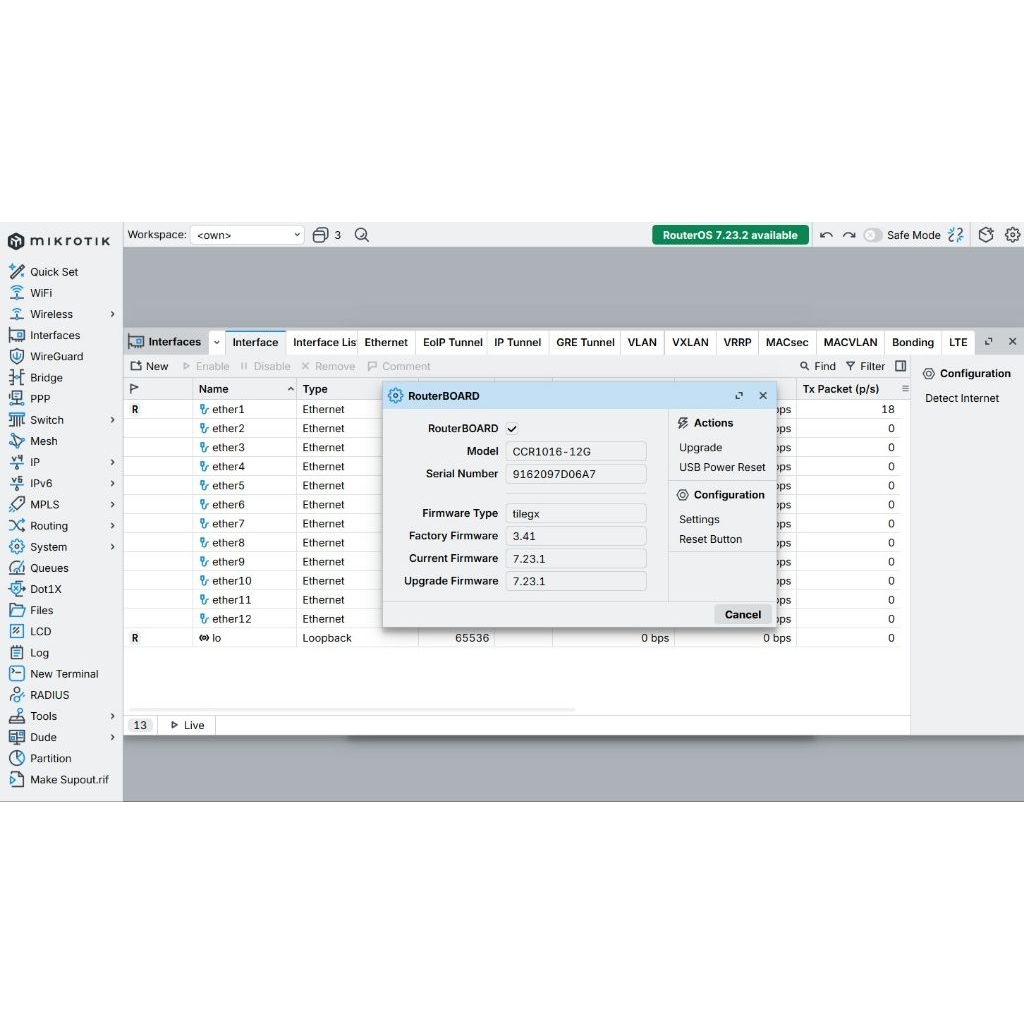Expand the IPv6 submenu
Screen dimensions: 1024x1024
(x=112, y=483)
